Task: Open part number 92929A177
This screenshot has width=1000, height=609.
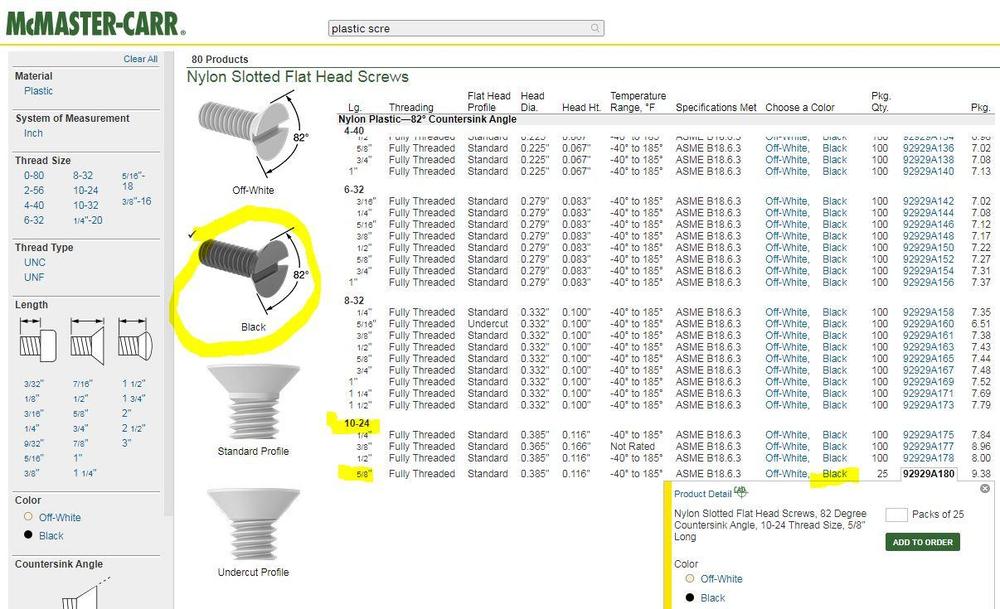Action: click(x=928, y=446)
